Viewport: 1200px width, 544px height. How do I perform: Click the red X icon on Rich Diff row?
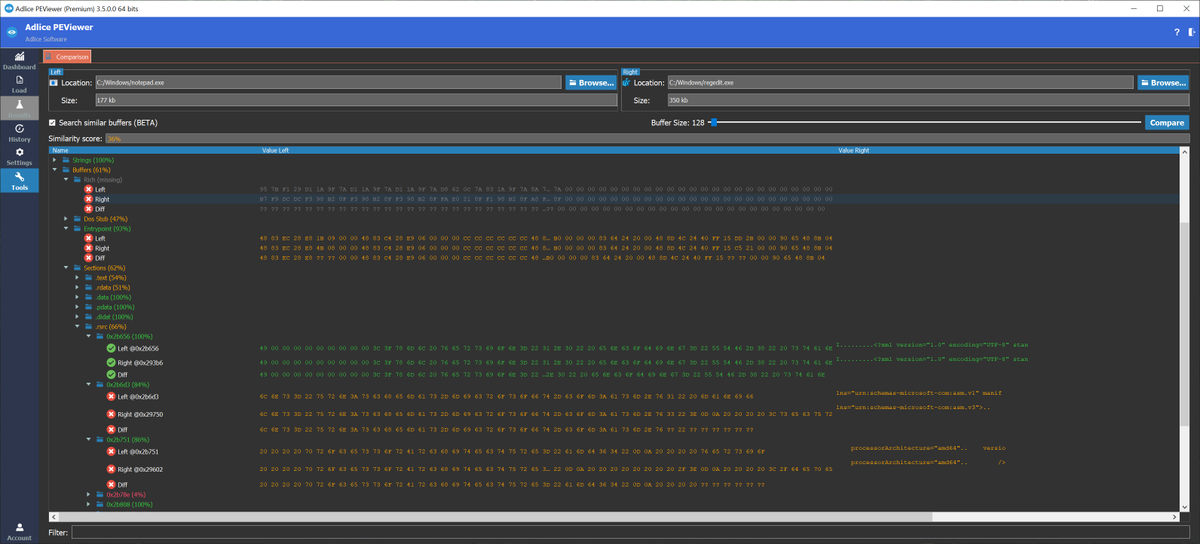[x=88, y=209]
